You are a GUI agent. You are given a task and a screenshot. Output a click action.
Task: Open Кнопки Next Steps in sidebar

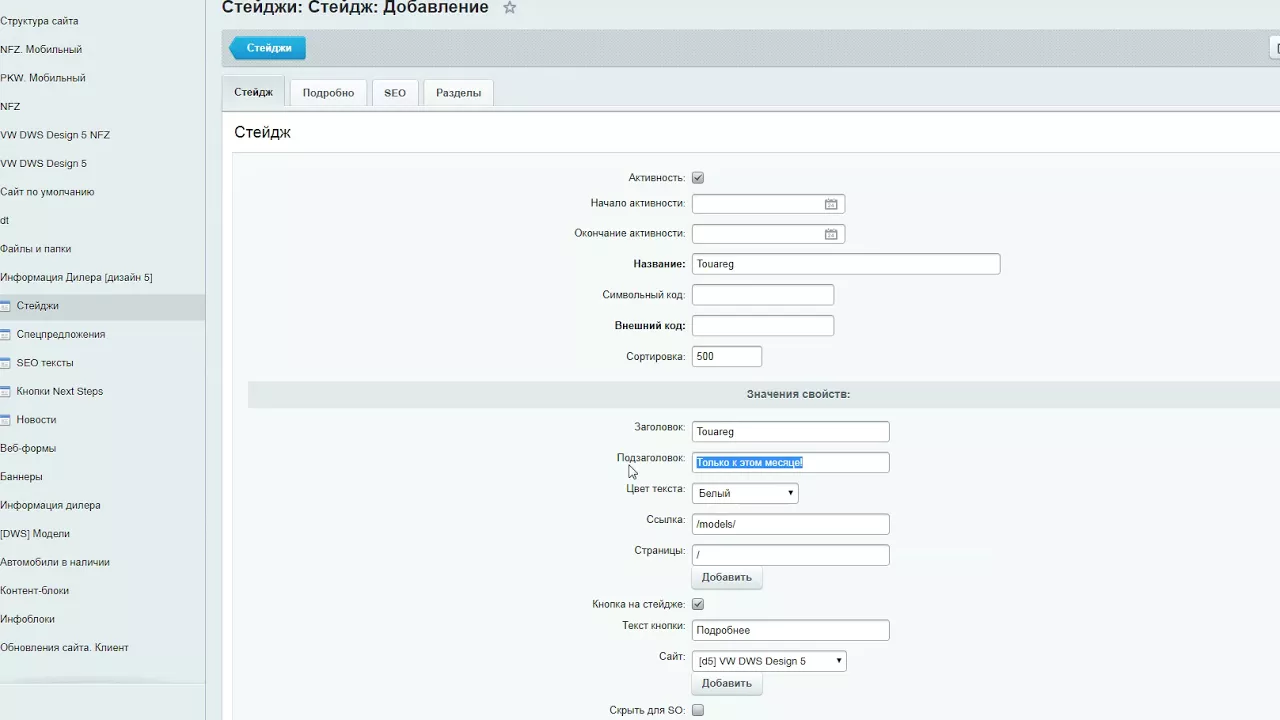click(60, 391)
